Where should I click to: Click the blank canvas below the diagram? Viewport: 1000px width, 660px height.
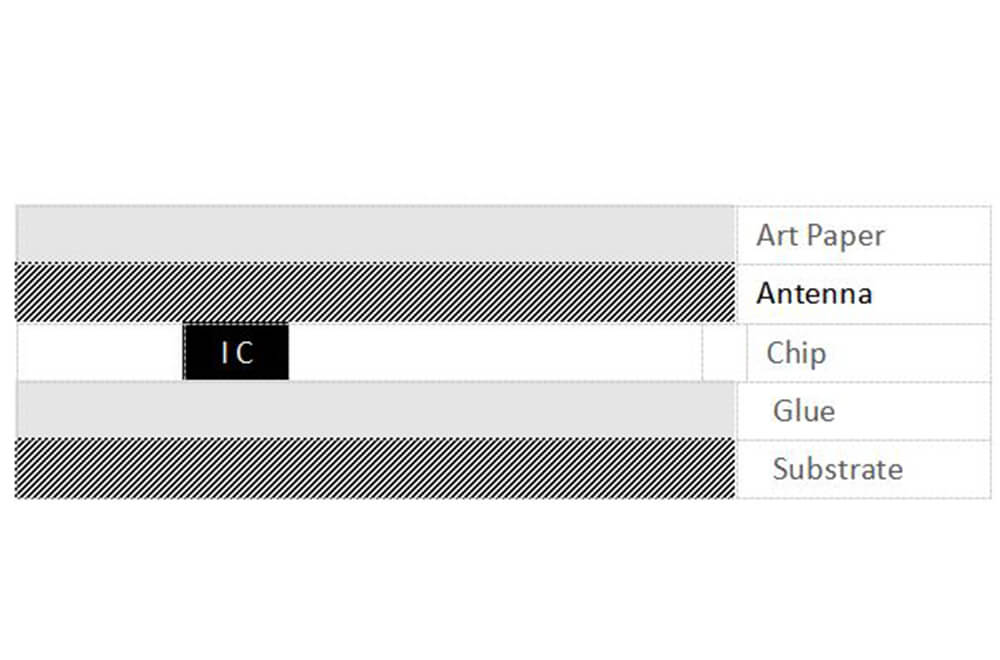click(x=500, y=580)
